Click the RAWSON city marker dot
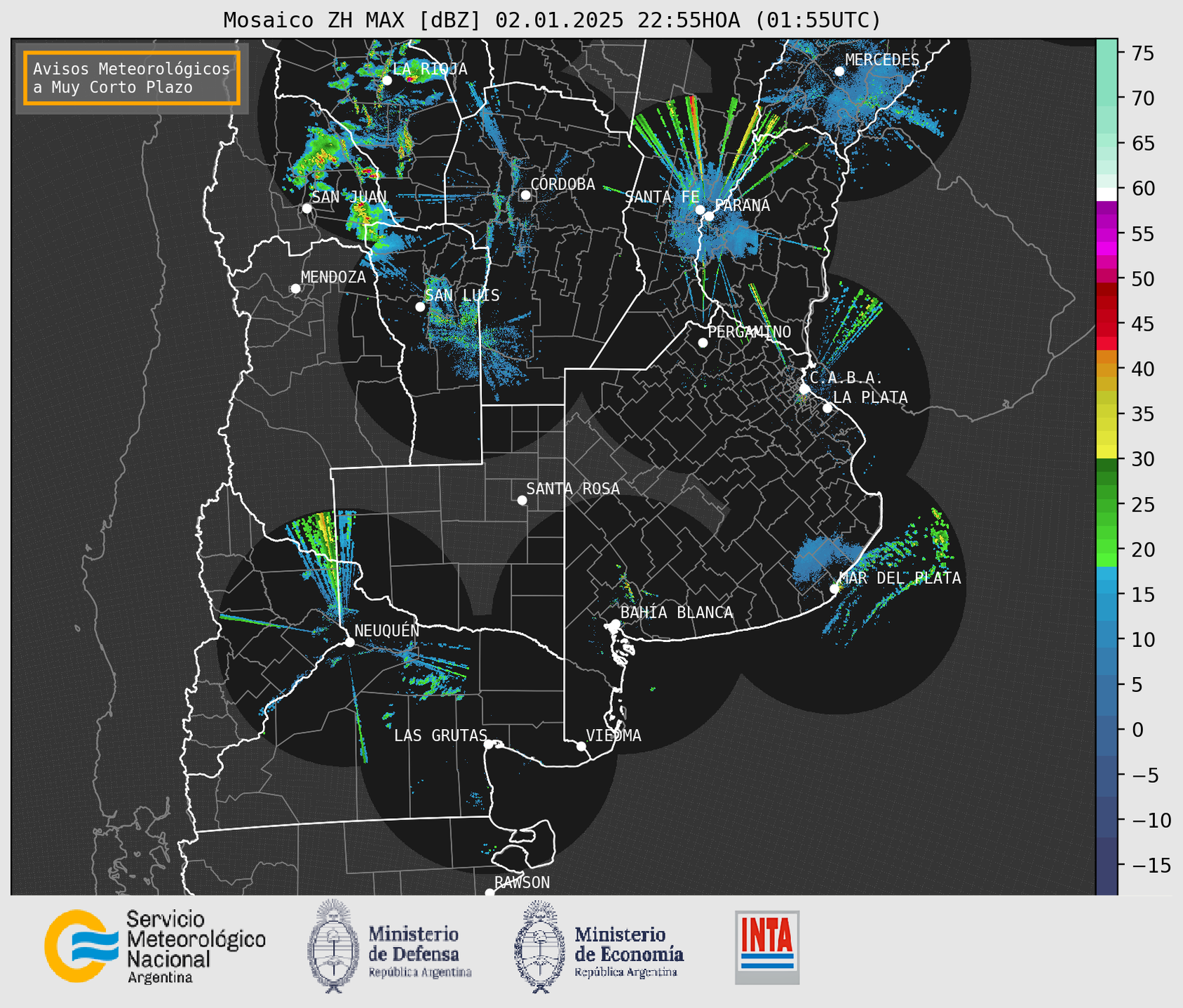 [x=489, y=893]
